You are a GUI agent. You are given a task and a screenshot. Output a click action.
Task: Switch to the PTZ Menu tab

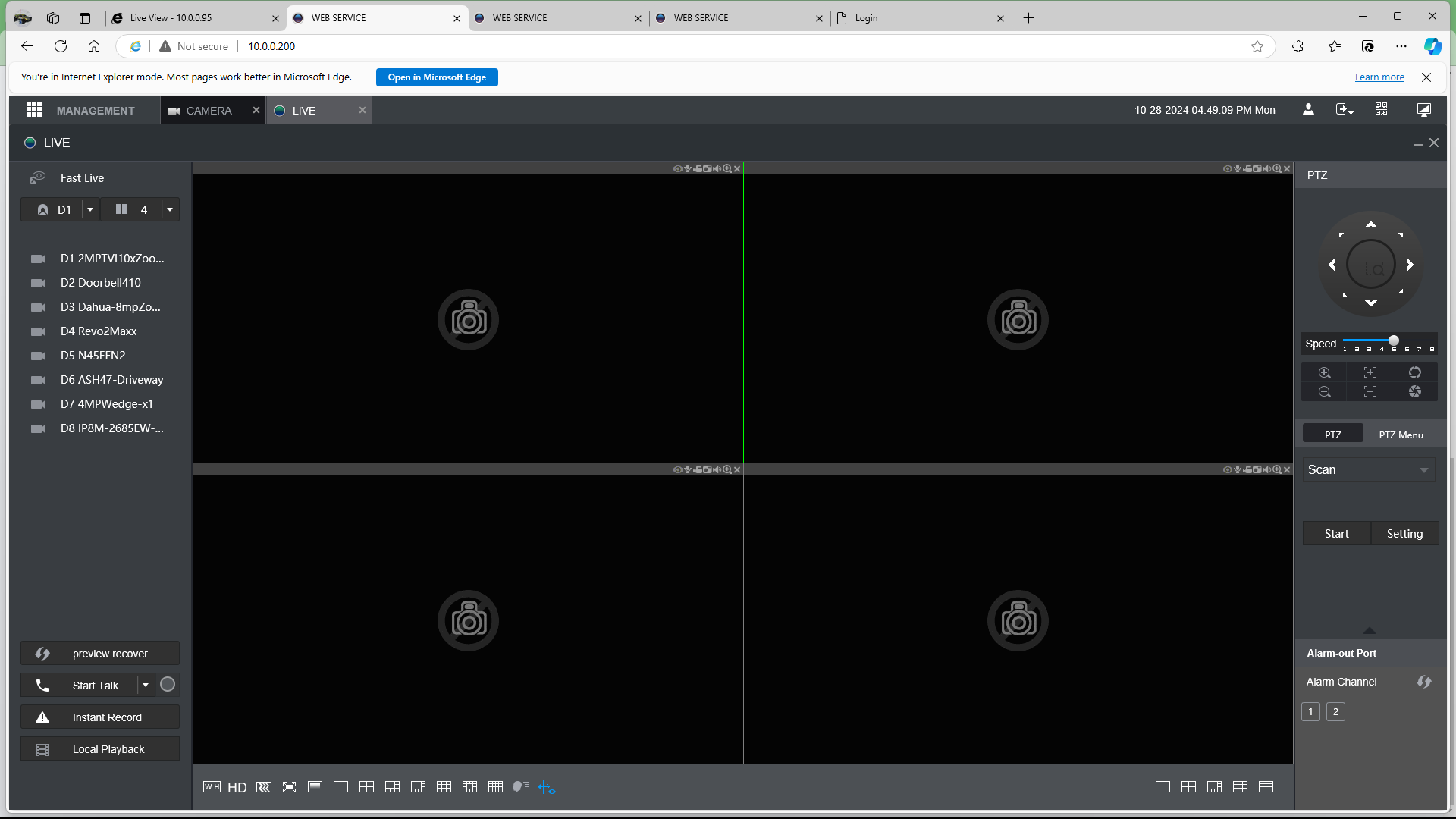pyautogui.click(x=1401, y=435)
